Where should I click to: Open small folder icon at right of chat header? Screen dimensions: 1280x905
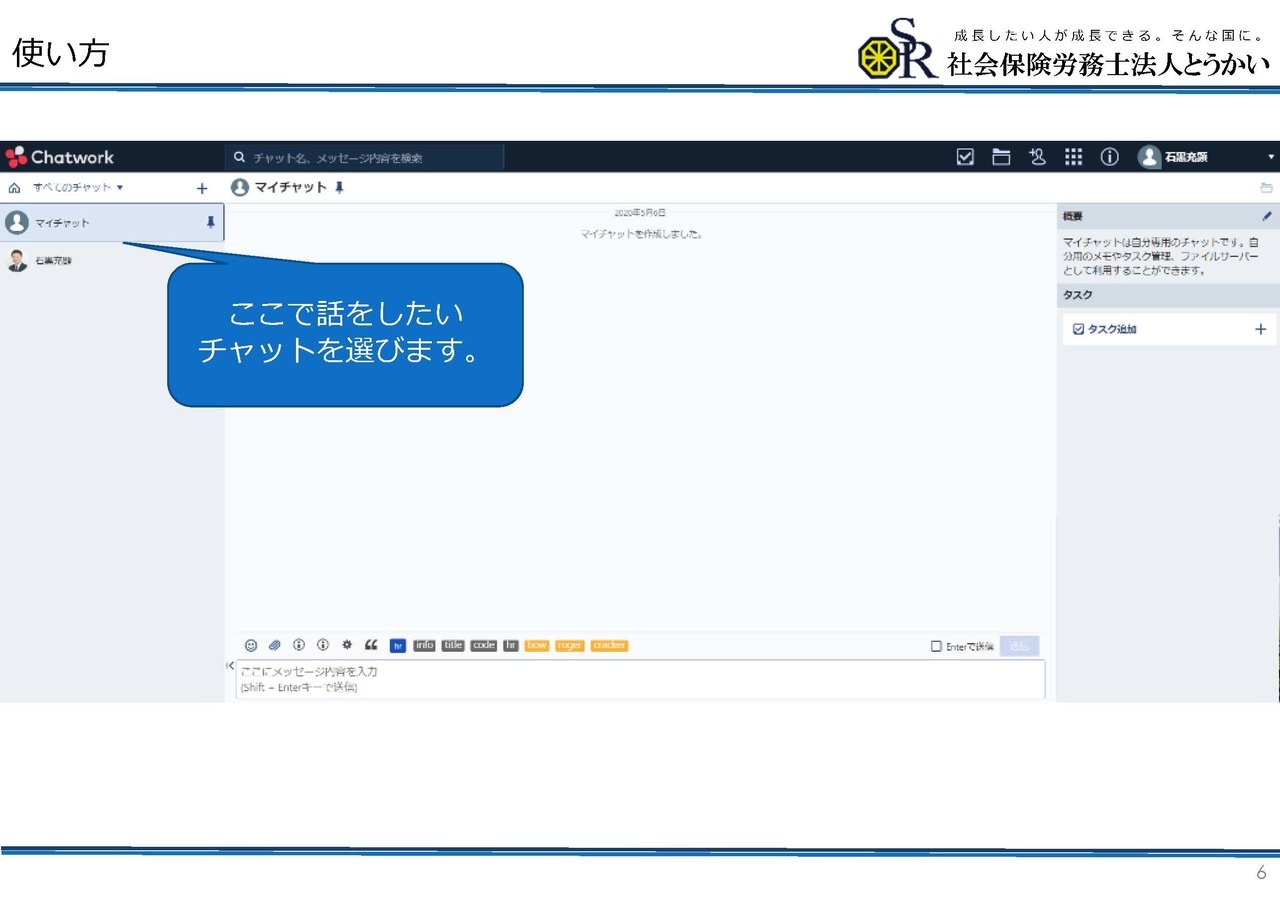click(x=1266, y=188)
